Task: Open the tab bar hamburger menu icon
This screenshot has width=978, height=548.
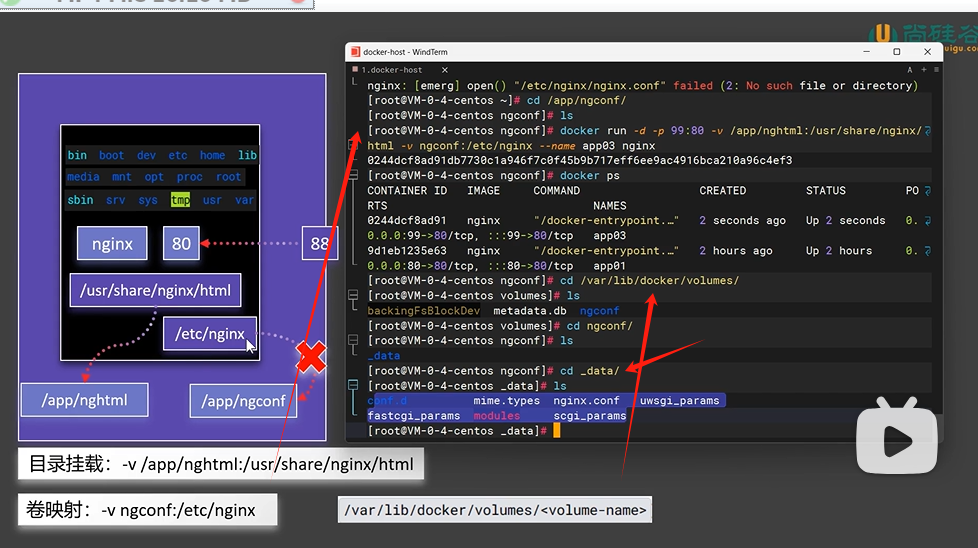Action: [936, 70]
